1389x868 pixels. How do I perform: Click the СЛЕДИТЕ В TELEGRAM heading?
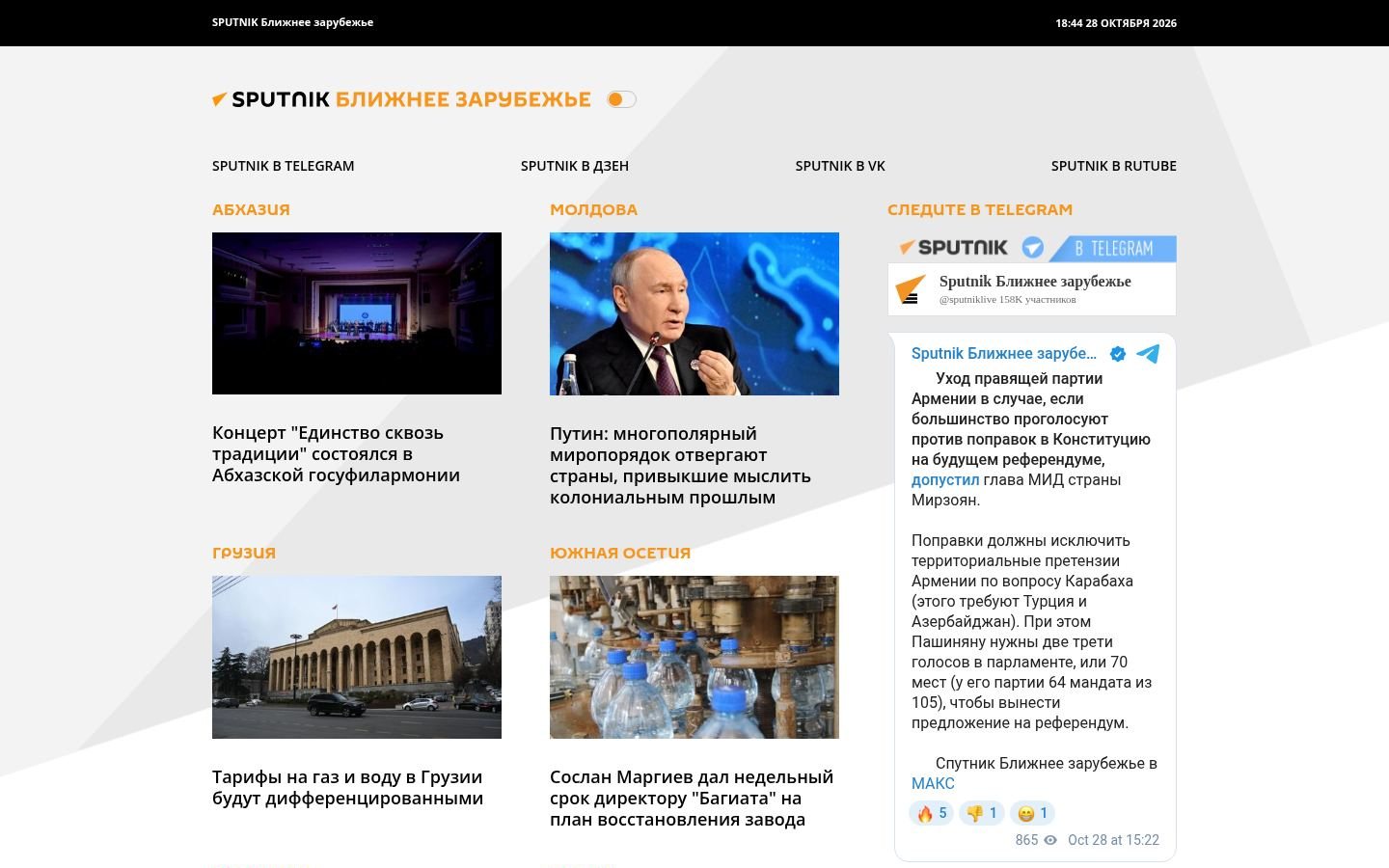980,210
